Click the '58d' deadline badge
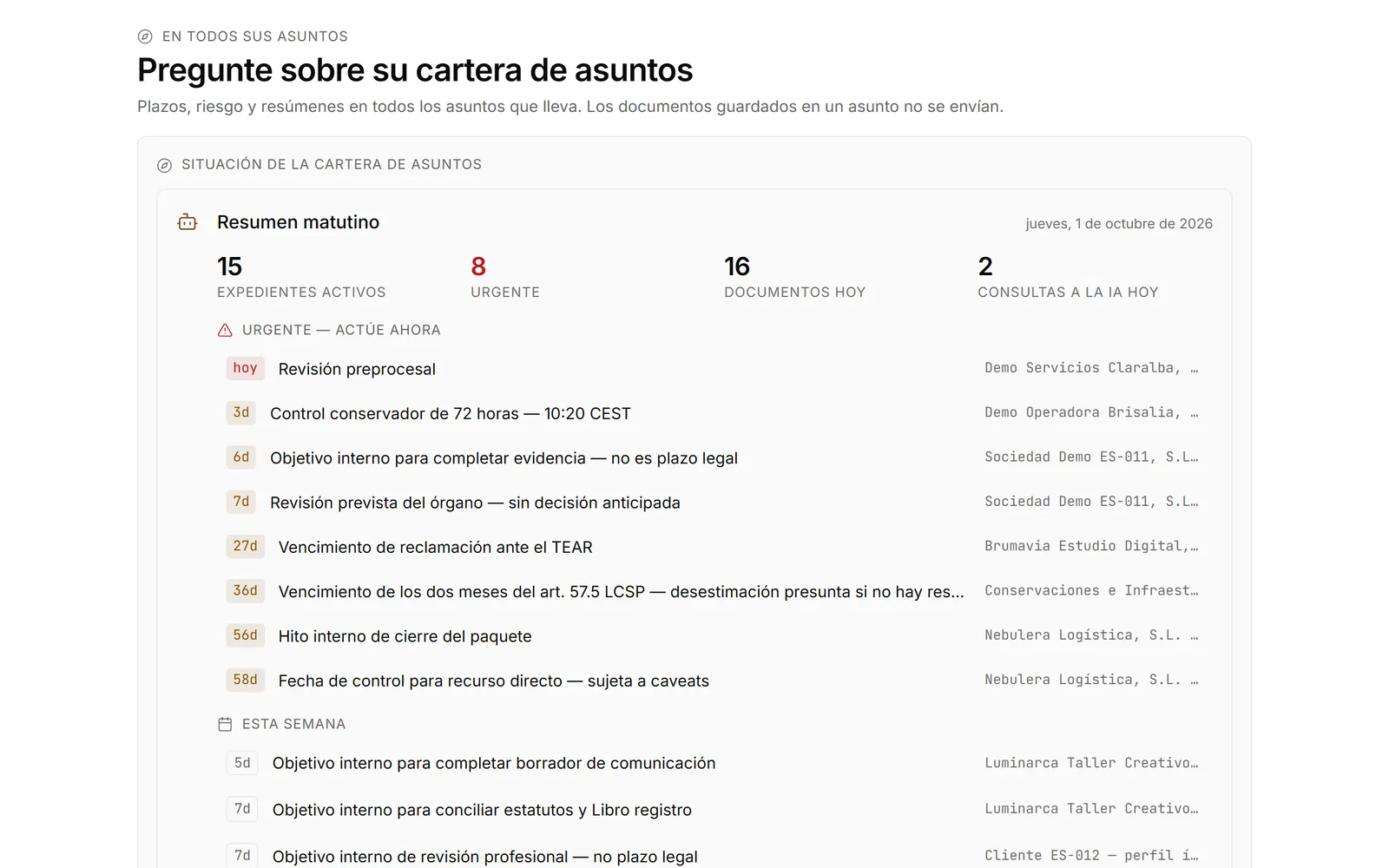The width and height of the screenshot is (1389, 868). click(245, 680)
